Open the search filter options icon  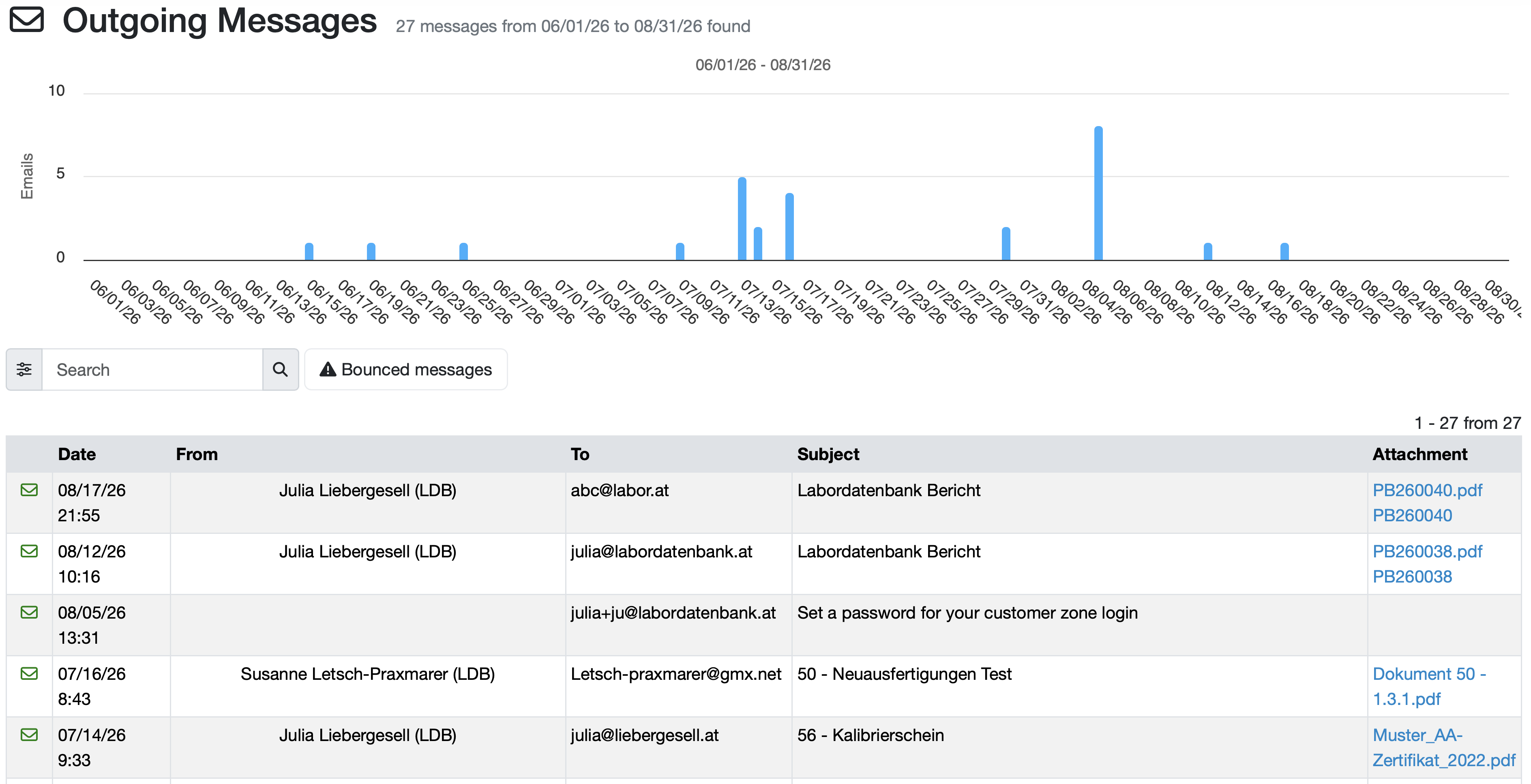(24, 370)
